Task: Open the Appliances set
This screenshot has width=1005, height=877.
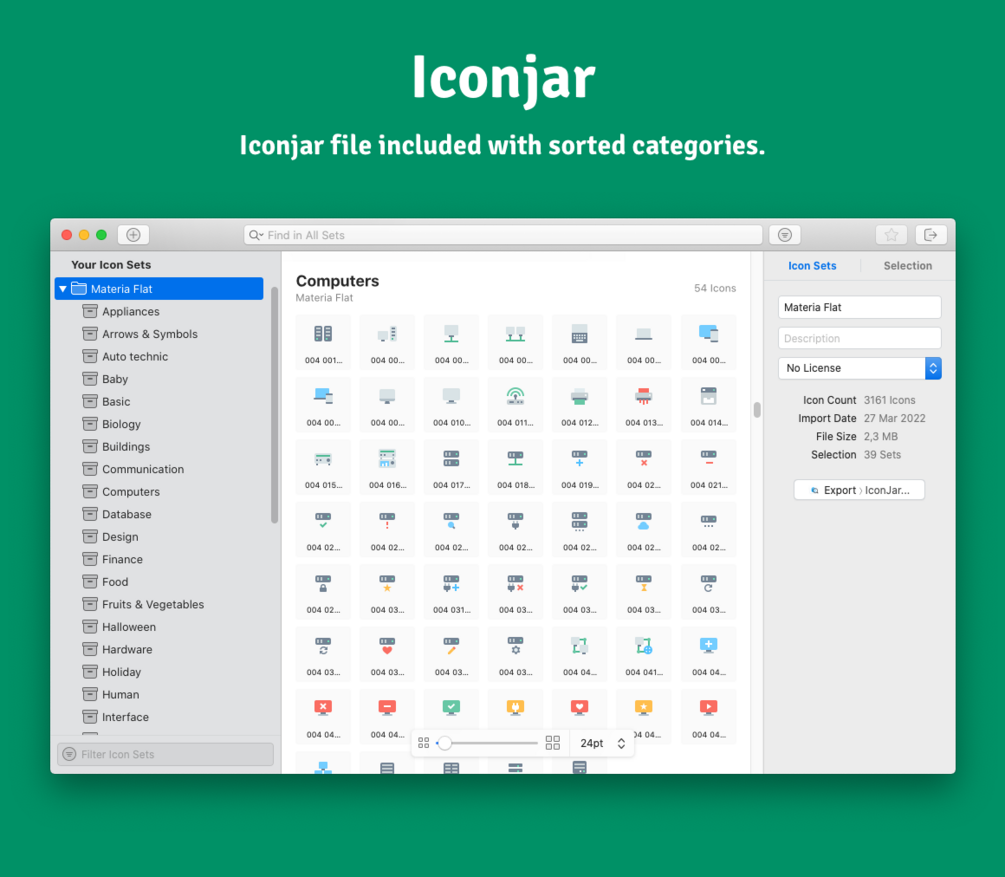Action: pyautogui.click(x=131, y=312)
